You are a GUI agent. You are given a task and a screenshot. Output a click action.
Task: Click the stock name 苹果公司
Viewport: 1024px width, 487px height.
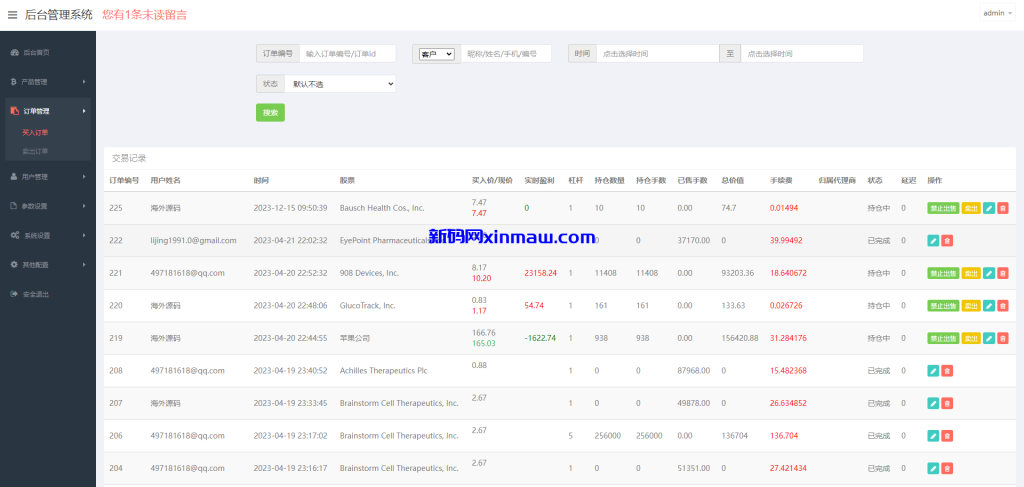tap(353, 338)
